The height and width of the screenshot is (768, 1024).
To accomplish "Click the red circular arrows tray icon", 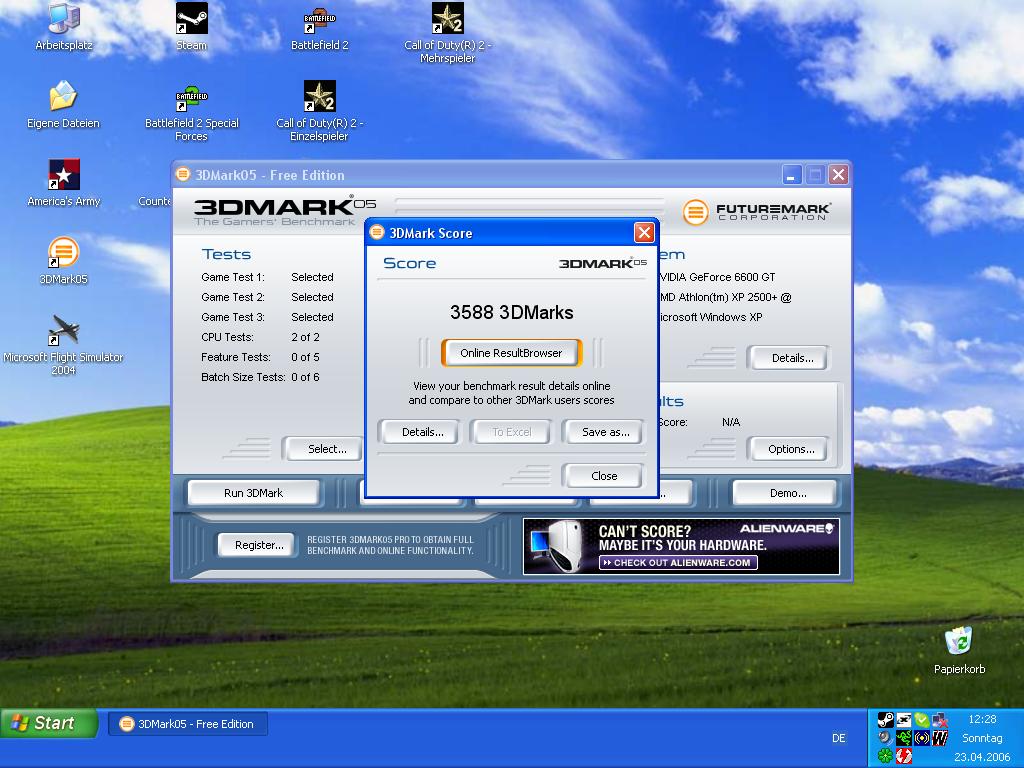I will pyautogui.click(x=904, y=756).
